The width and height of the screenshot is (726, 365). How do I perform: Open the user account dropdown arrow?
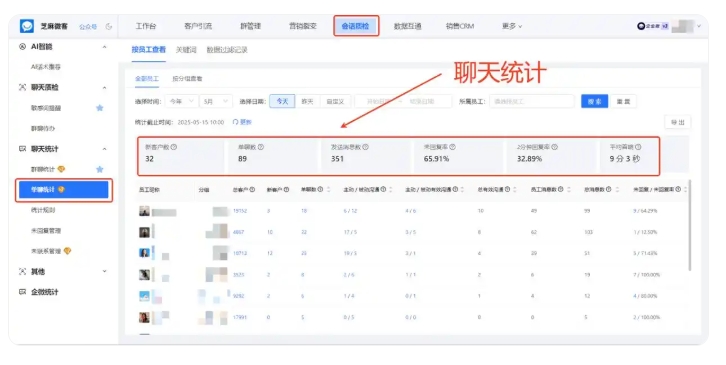pos(699,26)
